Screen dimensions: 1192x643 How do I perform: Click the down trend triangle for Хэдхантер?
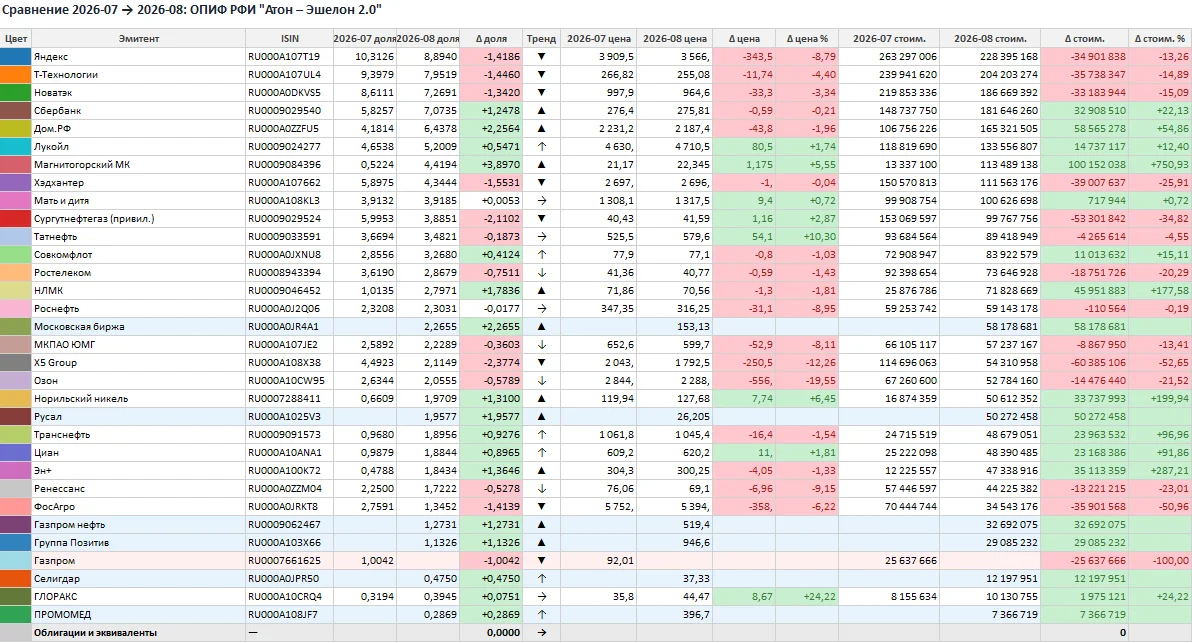(x=541, y=182)
